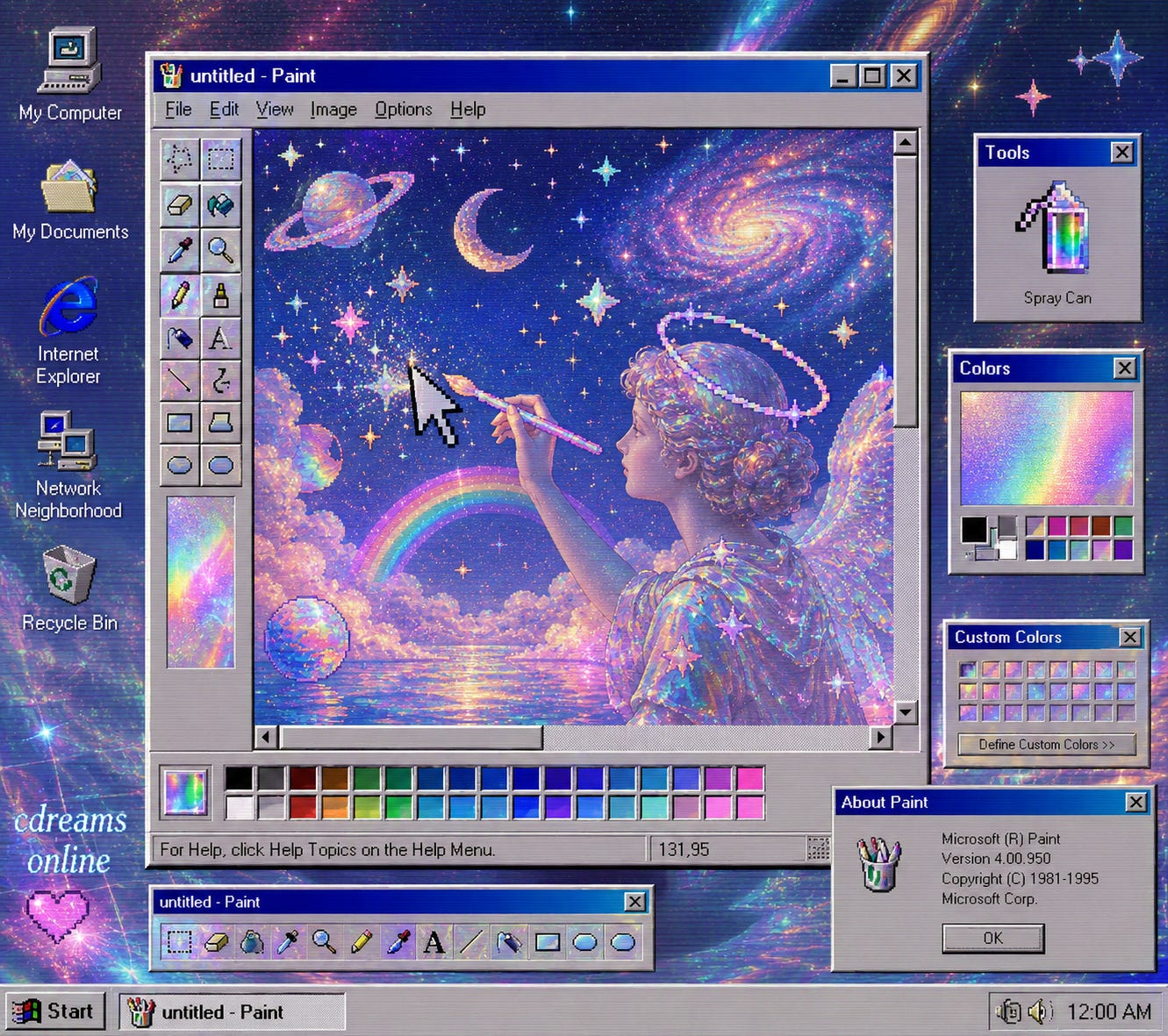The width and height of the screenshot is (1168, 1036).
Task: Pick the Line tool in the main toolbox
Action: tap(180, 380)
